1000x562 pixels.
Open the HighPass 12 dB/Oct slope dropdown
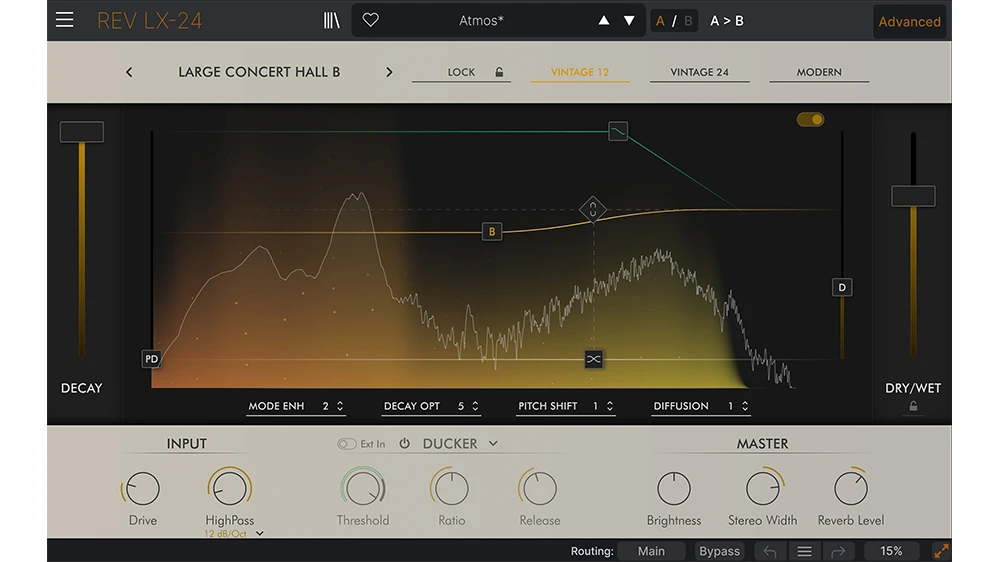coord(260,534)
